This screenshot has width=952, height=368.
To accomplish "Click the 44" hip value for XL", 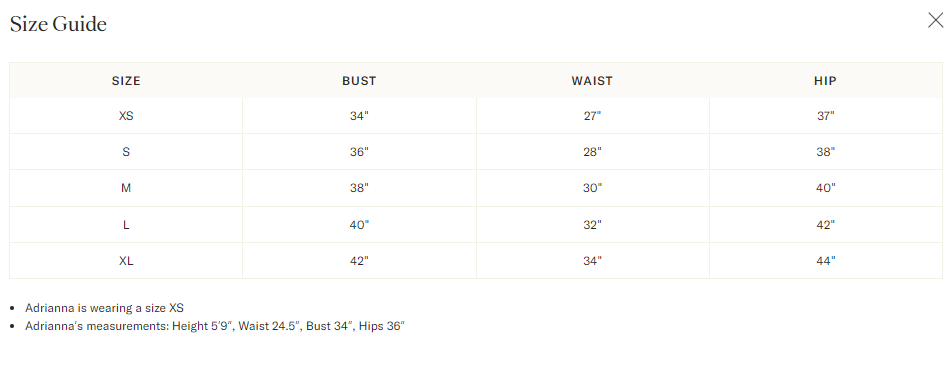I will pos(826,261).
